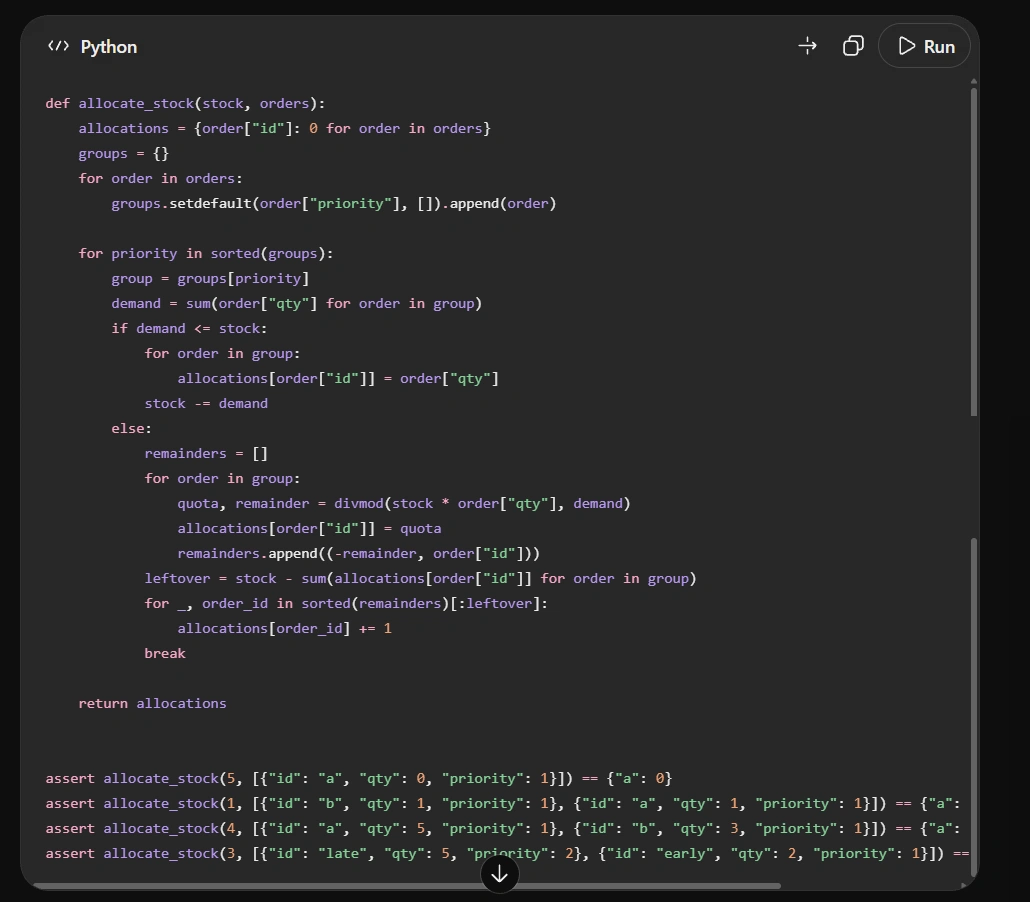
Task: Click the lower vertical scrollbar segment
Action: coord(974,710)
